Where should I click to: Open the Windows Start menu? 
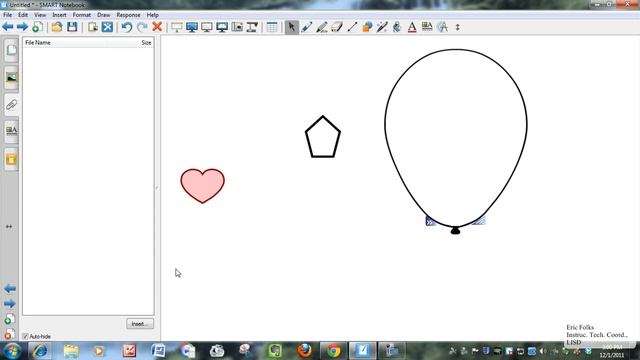(x=12, y=351)
